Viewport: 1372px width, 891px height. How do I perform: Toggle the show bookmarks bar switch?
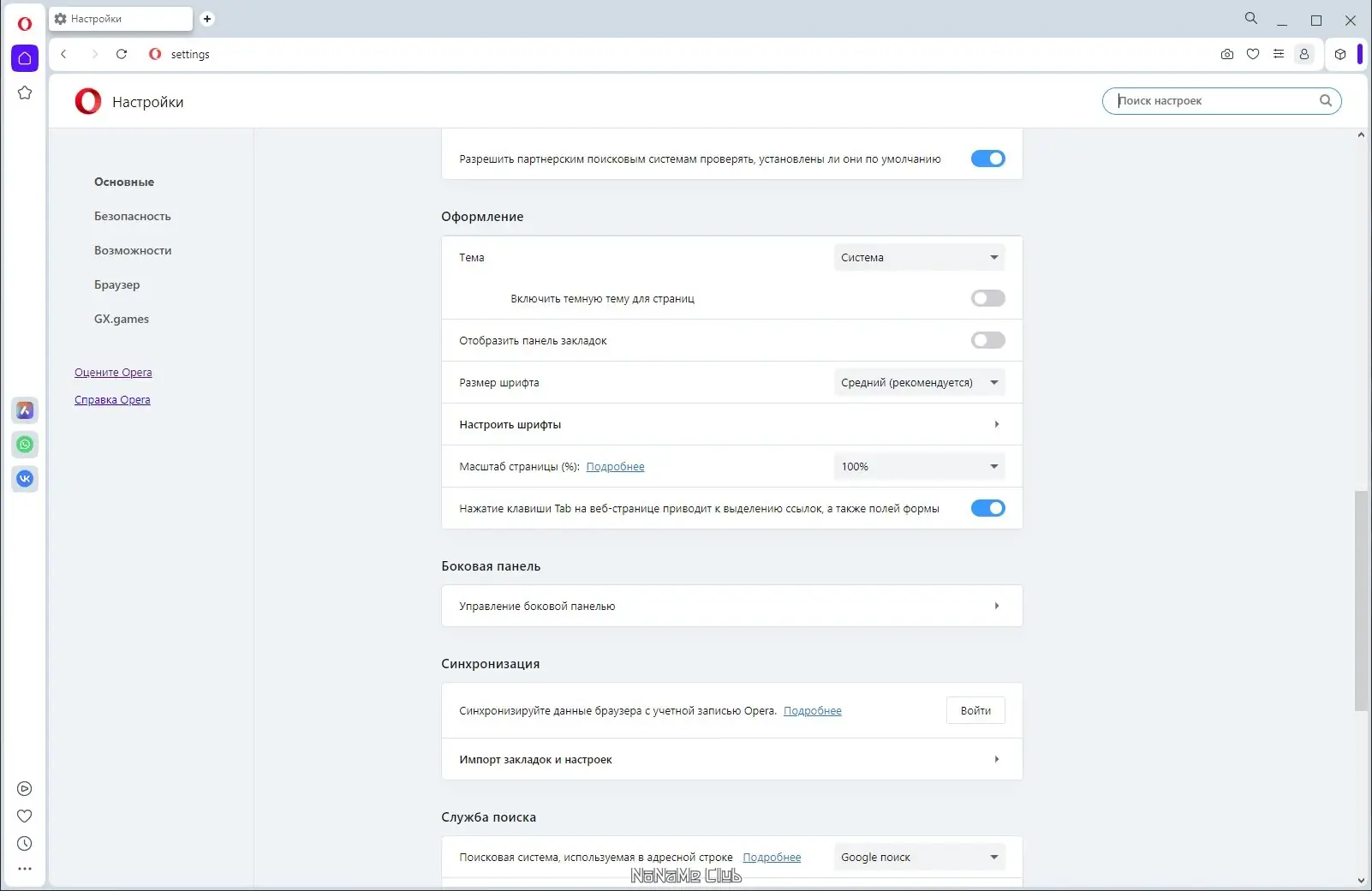987,340
